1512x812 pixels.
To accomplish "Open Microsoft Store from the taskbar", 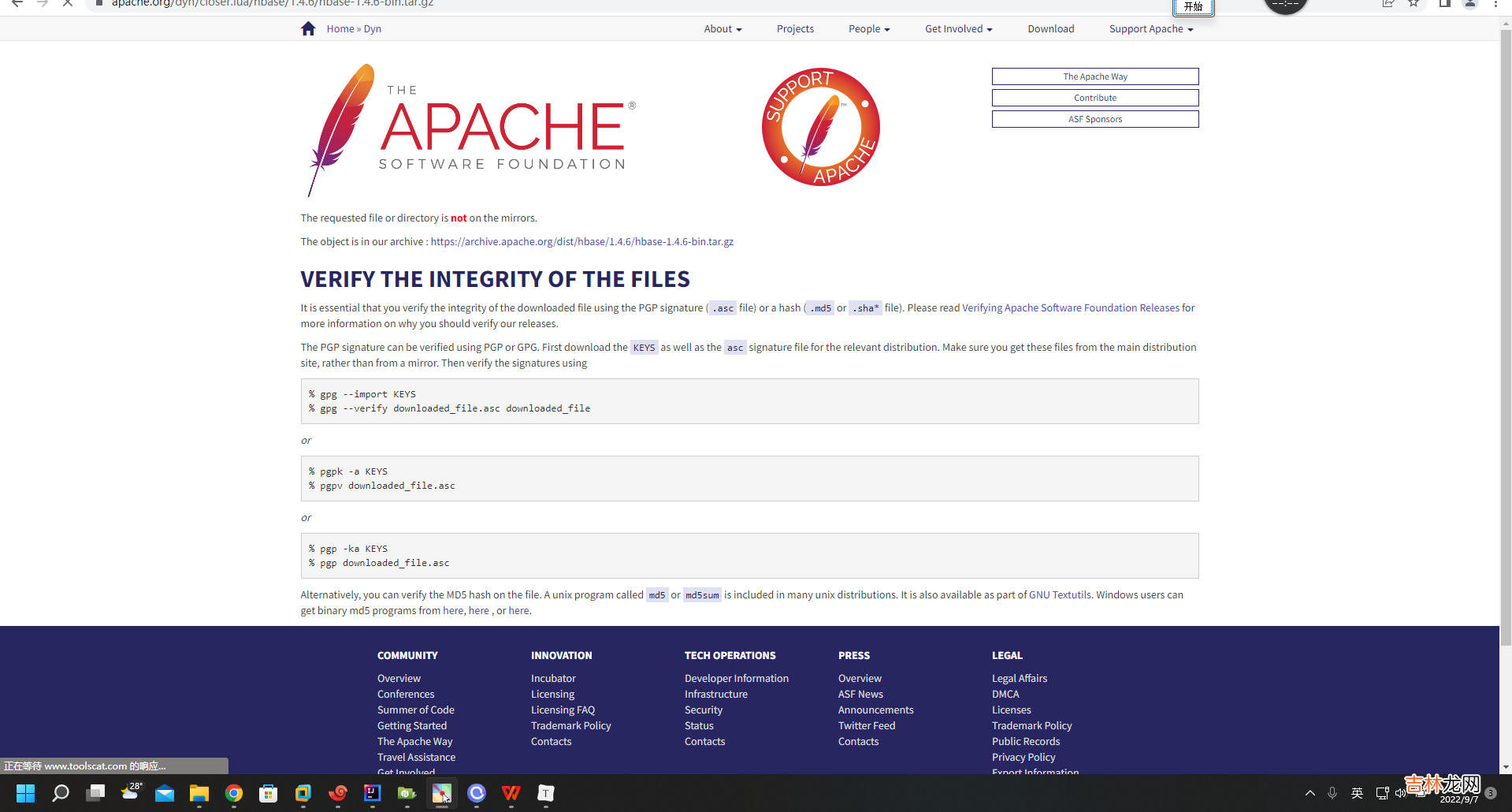I will tap(269, 793).
